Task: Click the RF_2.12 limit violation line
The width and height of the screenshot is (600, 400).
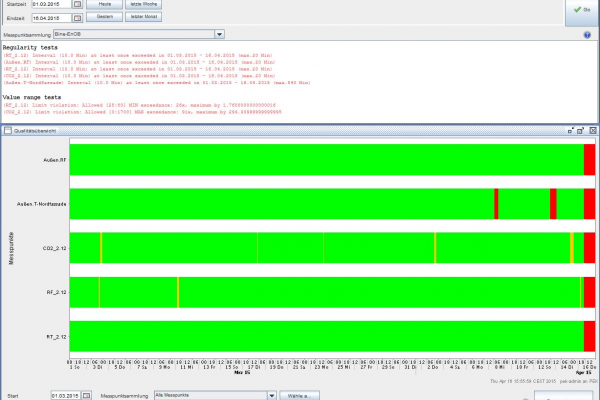Action: point(140,105)
